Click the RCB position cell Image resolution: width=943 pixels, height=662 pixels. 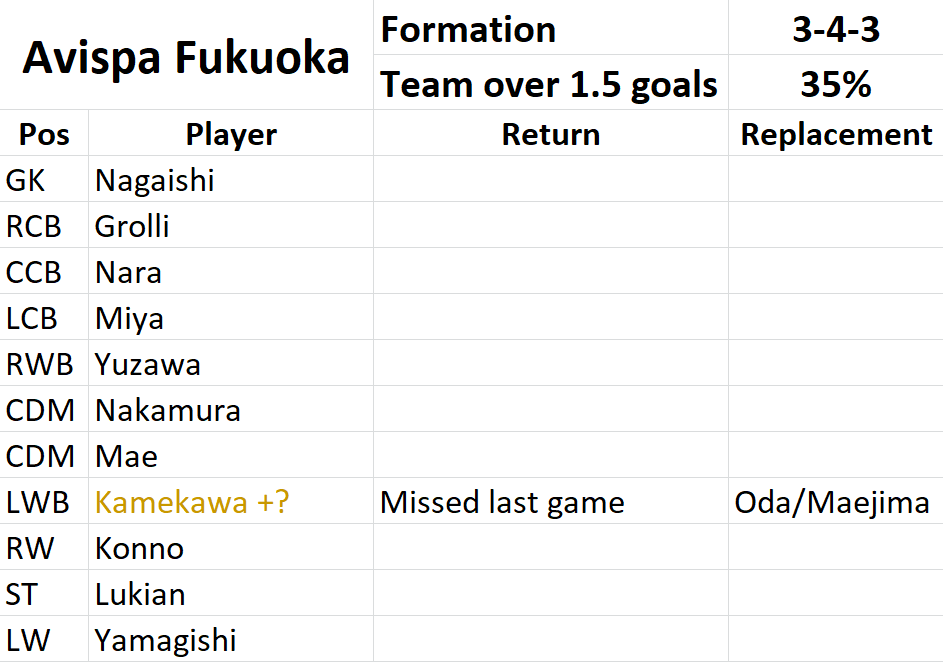[x=44, y=225]
